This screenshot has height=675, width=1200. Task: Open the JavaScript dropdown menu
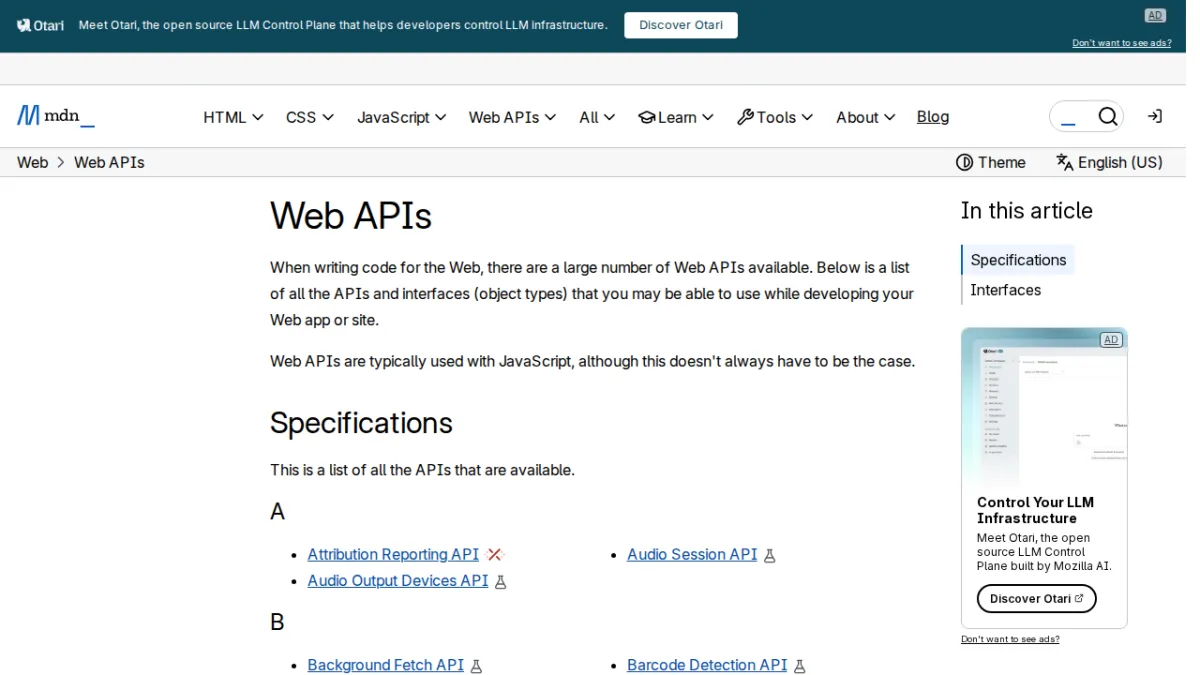point(402,117)
